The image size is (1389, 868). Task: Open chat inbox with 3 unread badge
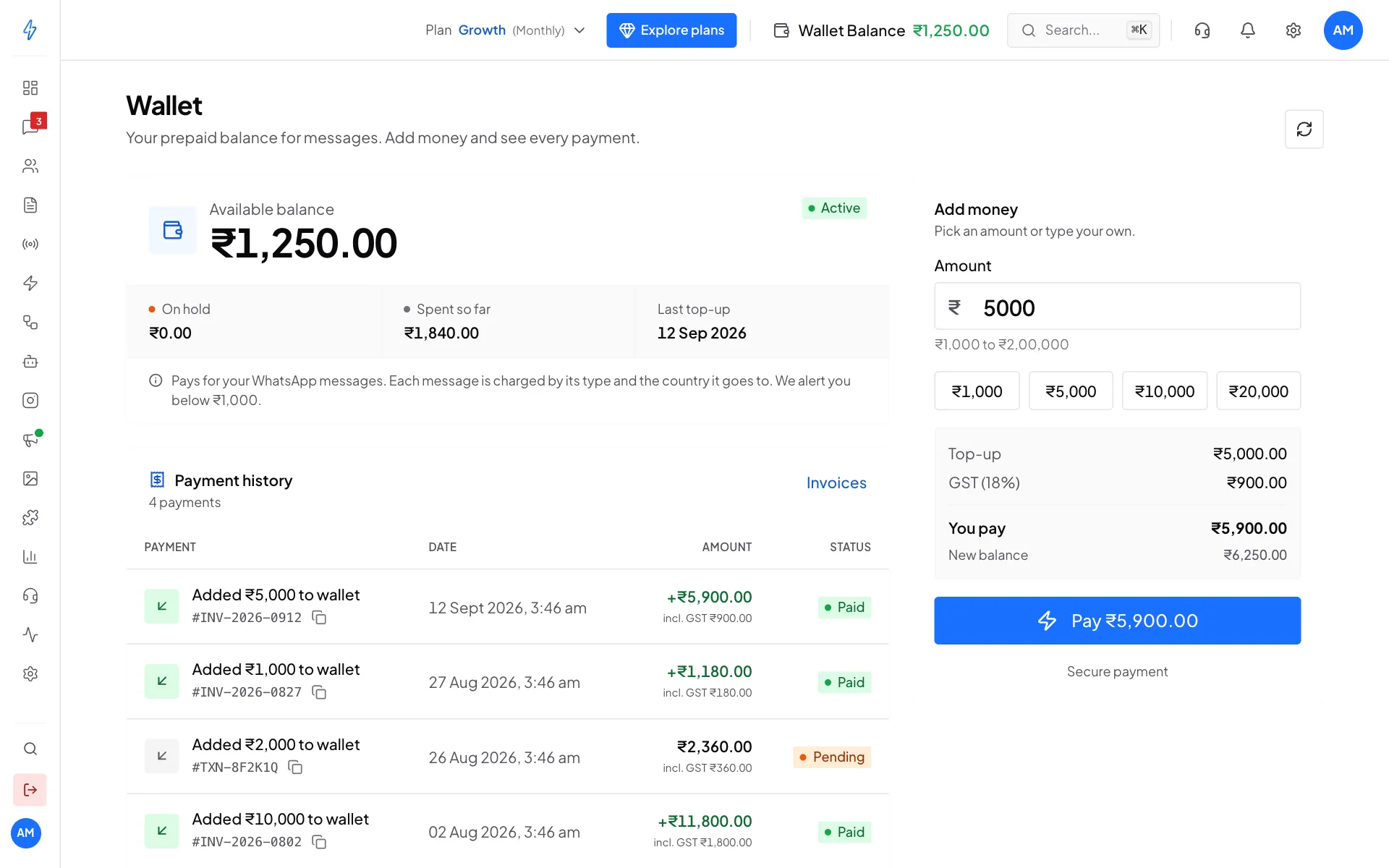[x=30, y=127]
